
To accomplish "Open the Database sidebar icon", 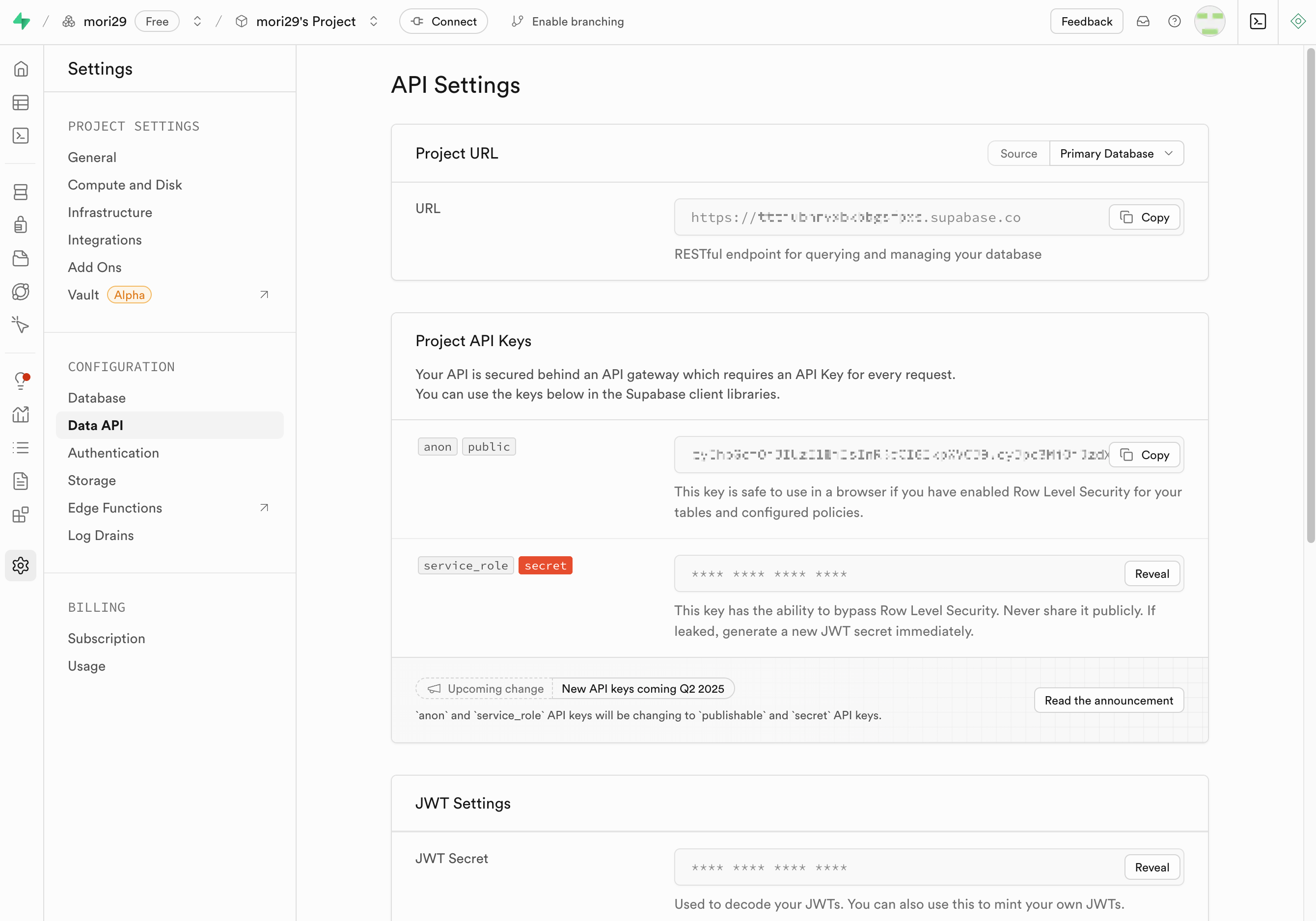I will 21,191.
